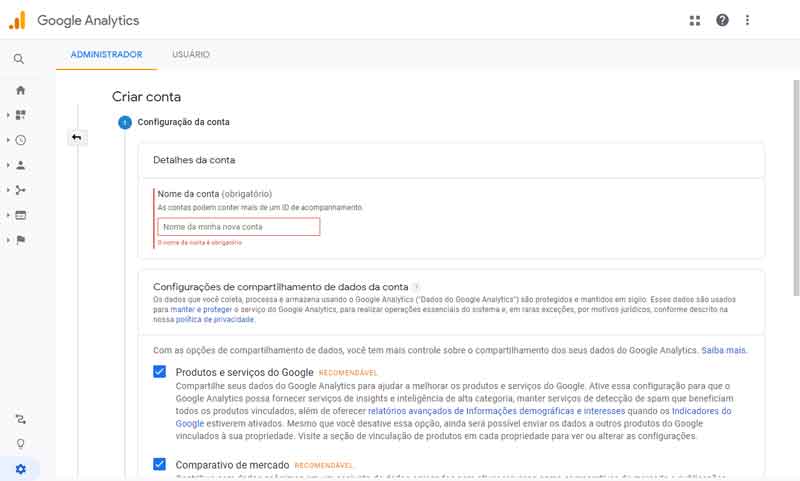Click the 'Detalhes da conta' heading text
800x481 pixels.
click(x=194, y=160)
